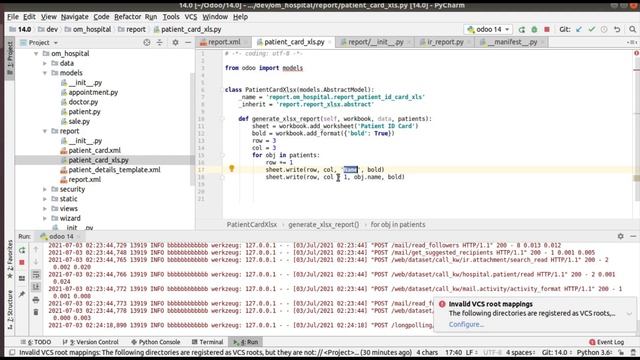640x360 pixels.
Task: Open appointment.py in the project tree
Action: pyautogui.click(x=93, y=92)
